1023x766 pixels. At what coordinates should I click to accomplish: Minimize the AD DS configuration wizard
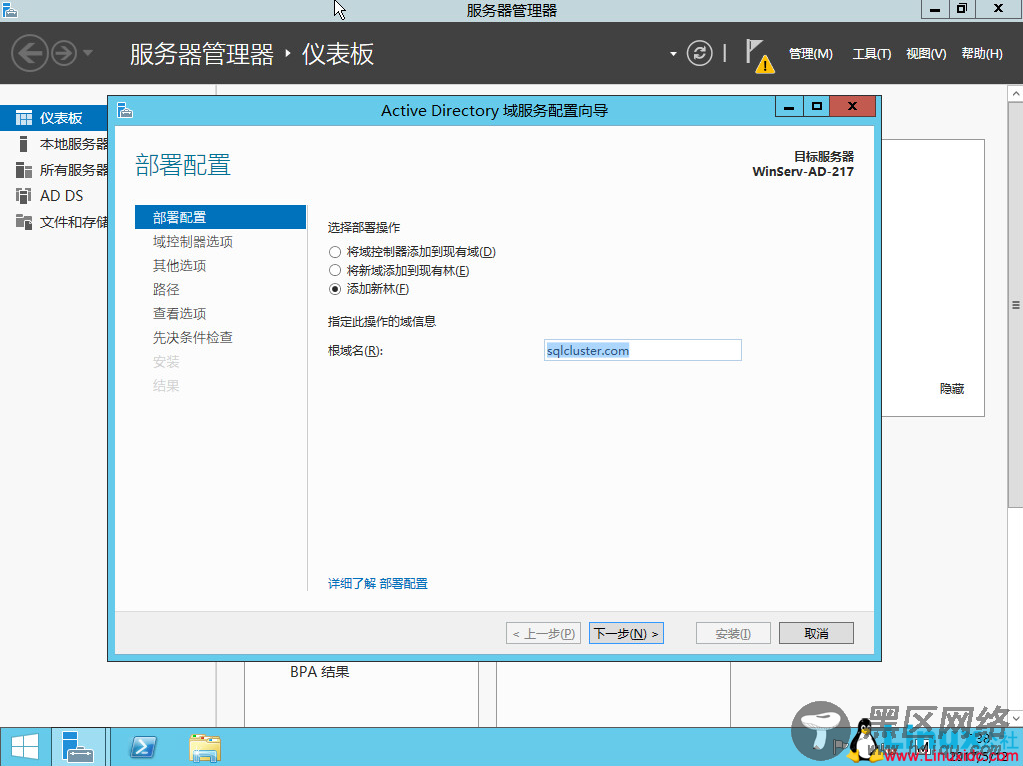[789, 107]
